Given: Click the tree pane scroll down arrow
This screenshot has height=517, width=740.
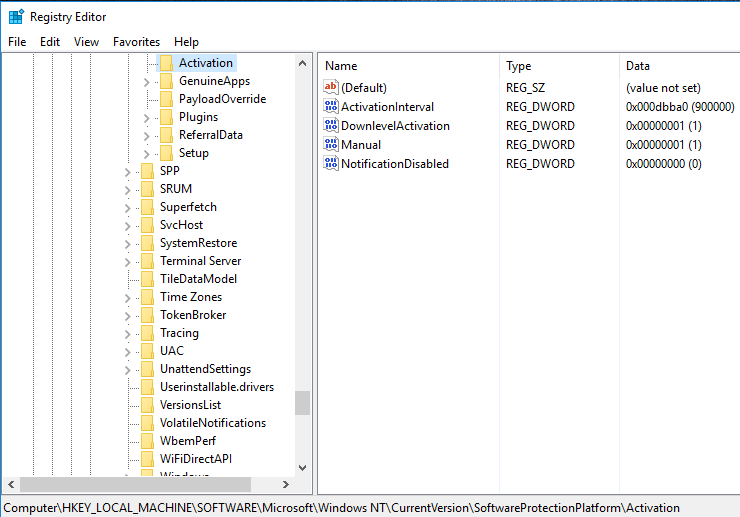Looking at the screenshot, I should (303, 467).
